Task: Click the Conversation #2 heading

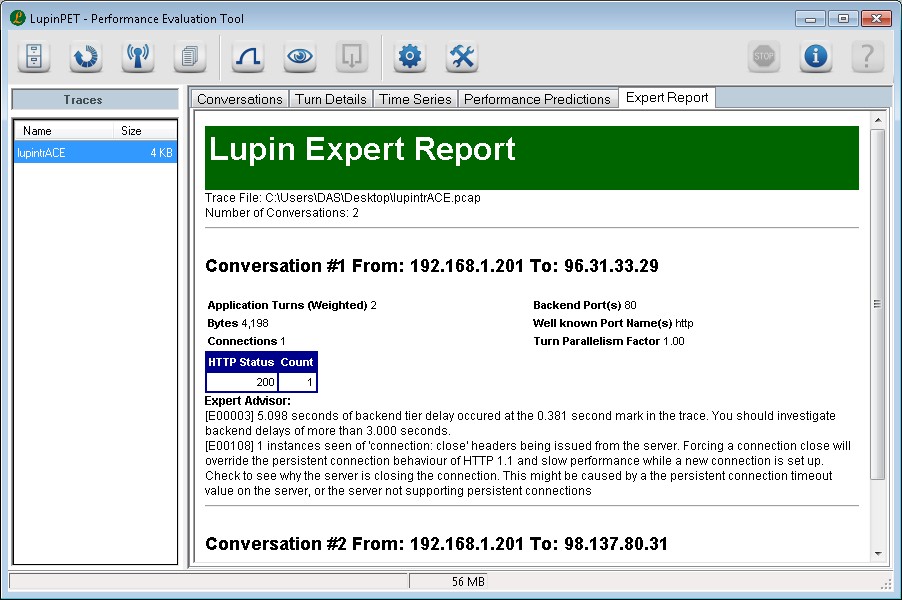Action: (437, 544)
